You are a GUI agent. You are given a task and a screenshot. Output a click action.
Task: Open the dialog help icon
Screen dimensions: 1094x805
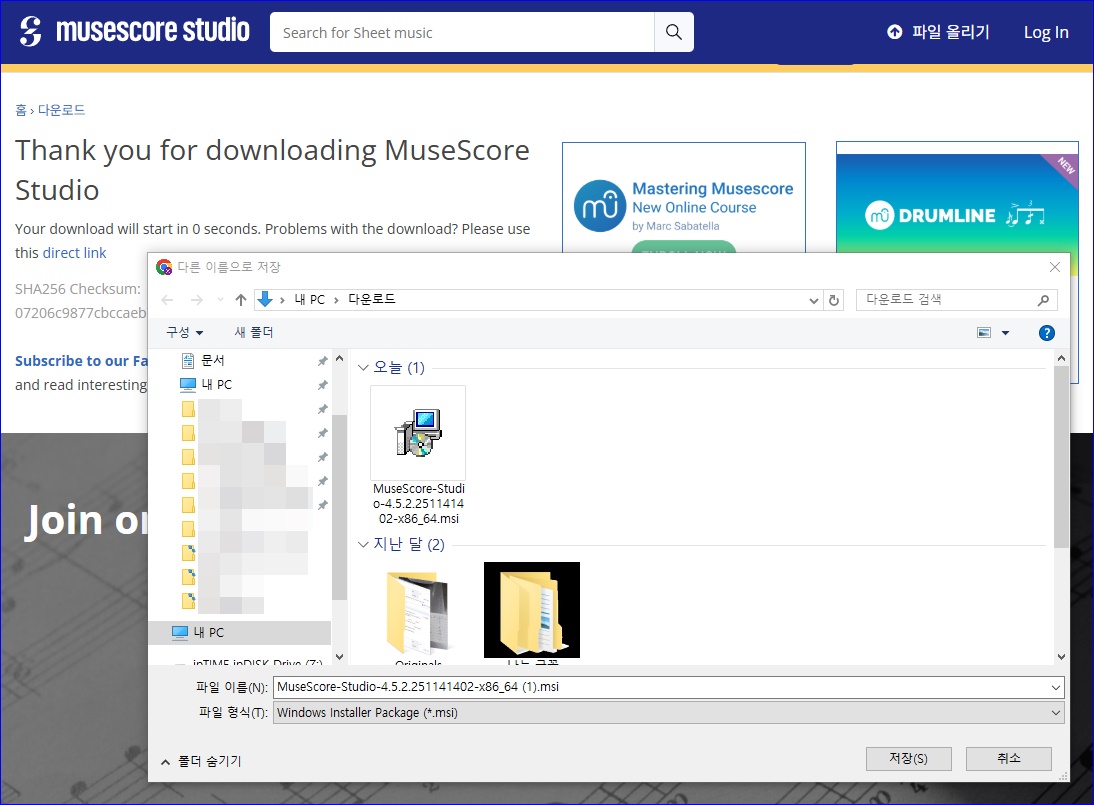[x=1047, y=333]
